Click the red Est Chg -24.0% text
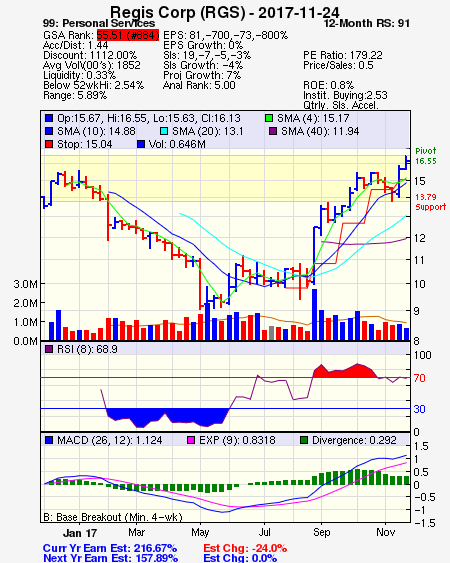Image resolution: width=450 pixels, height=563 pixels. click(x=245, y=548)
